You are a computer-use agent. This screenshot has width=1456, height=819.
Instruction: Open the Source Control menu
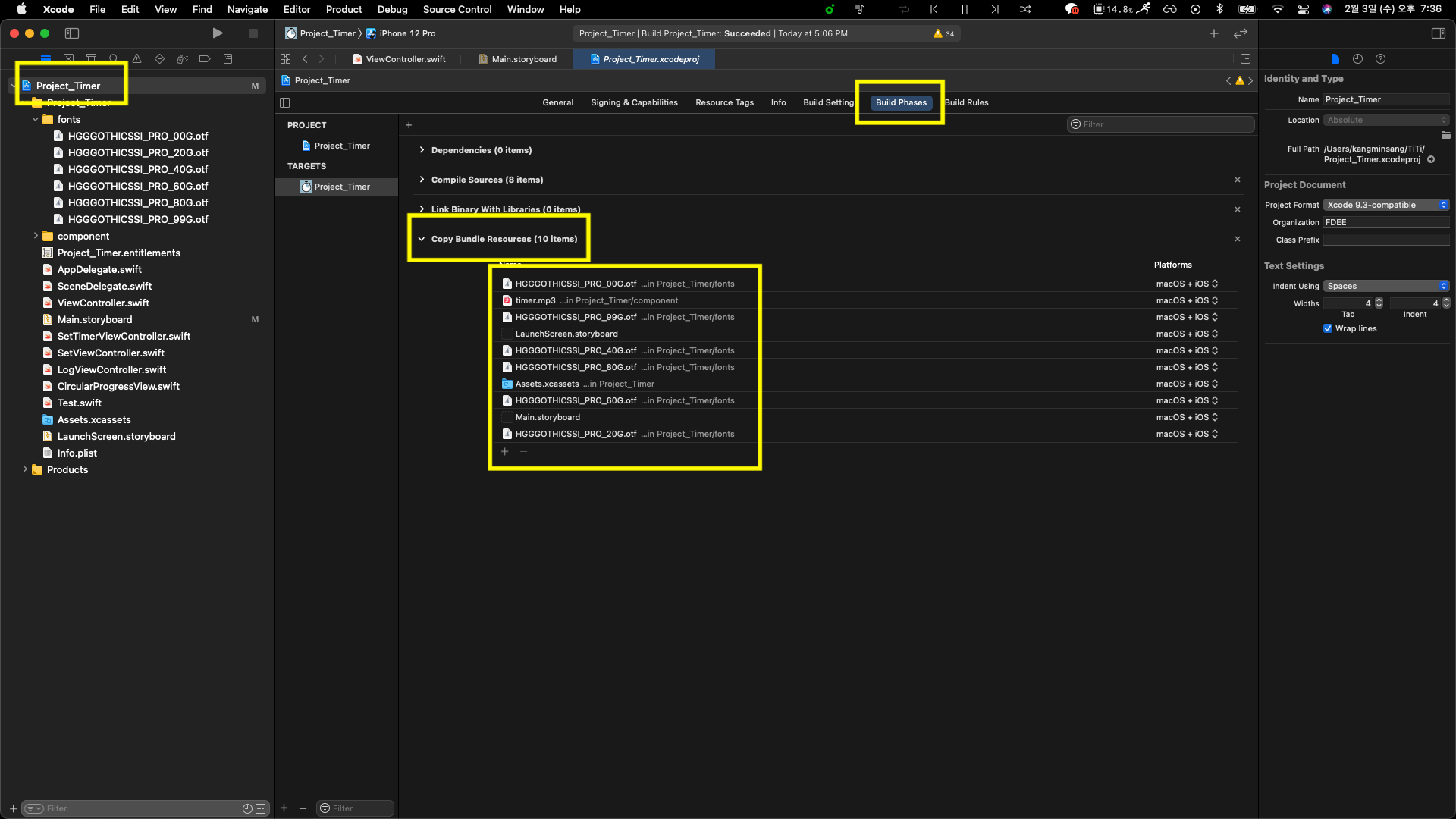[457, 9]
